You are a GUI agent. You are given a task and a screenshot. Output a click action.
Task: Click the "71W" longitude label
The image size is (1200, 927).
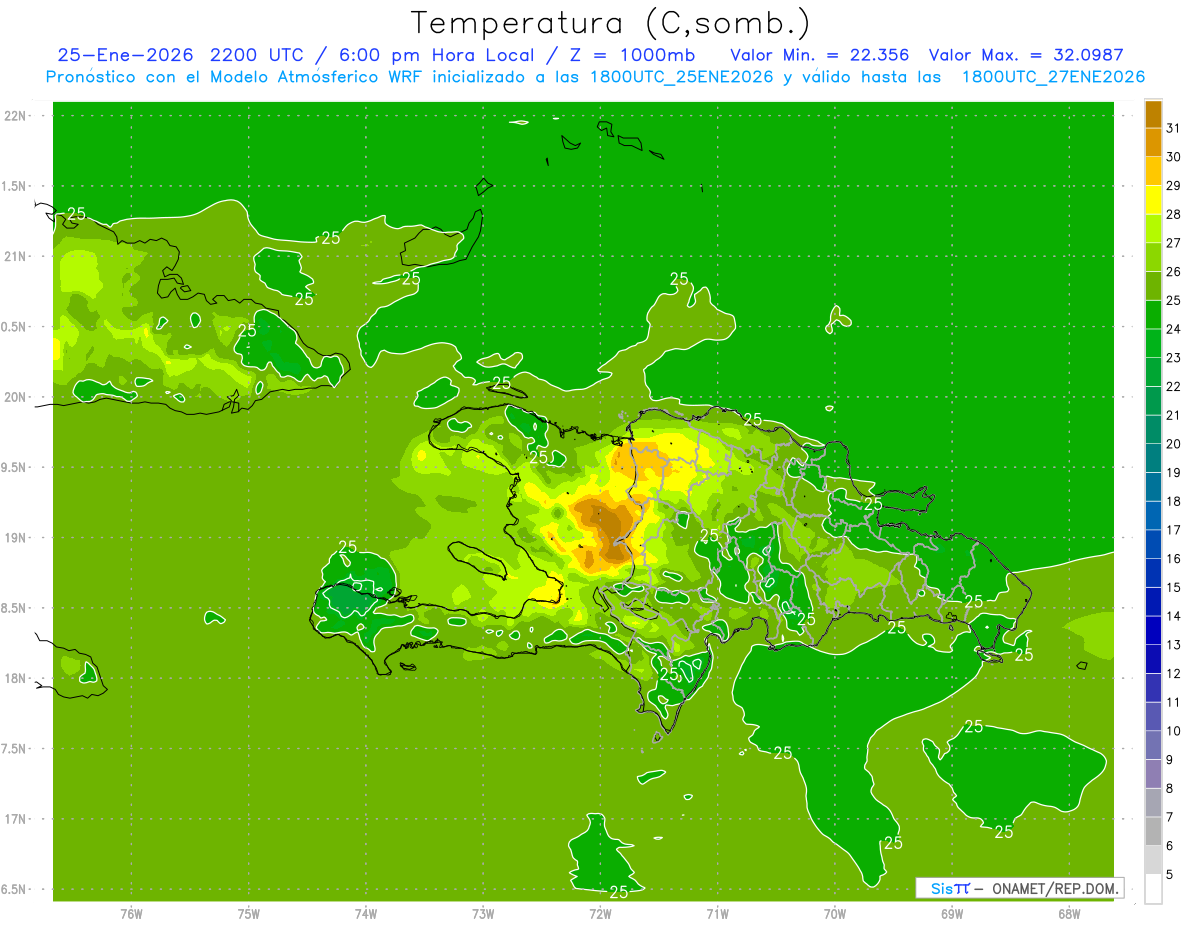point(717,913)
